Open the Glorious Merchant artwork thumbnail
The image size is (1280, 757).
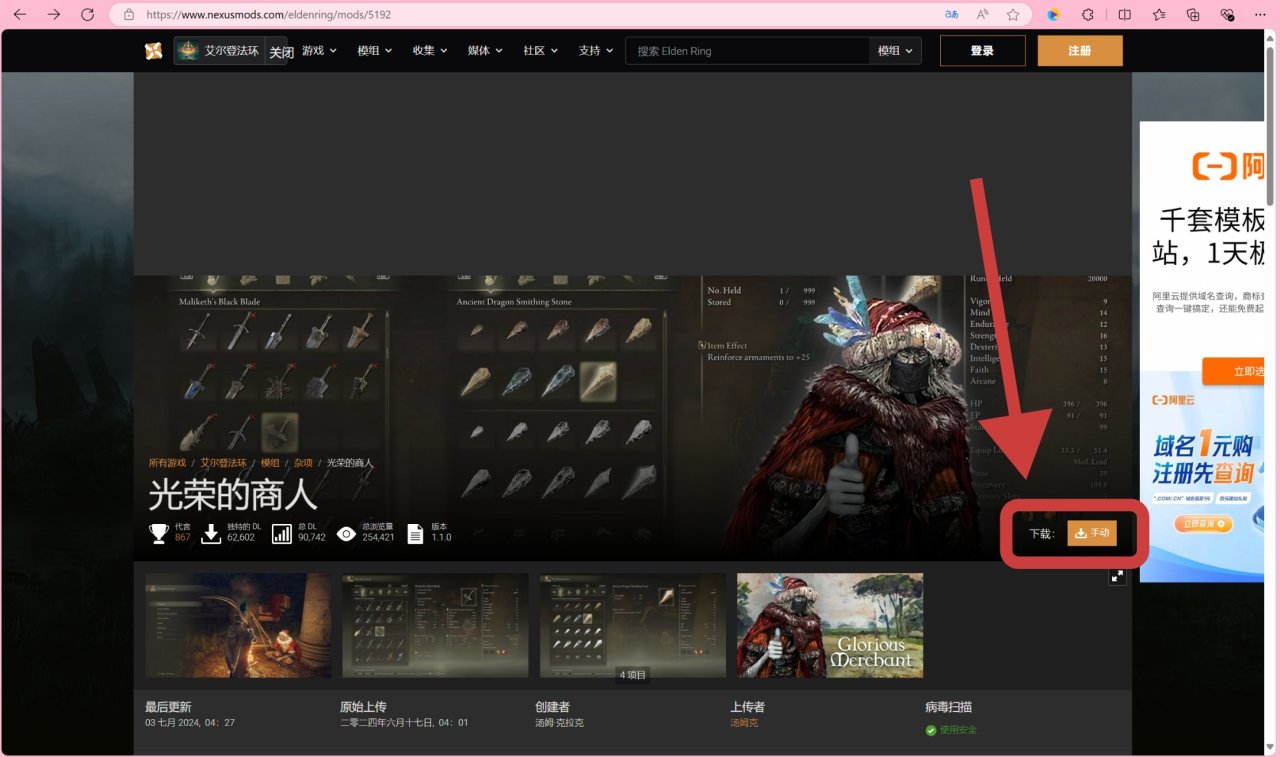click(x=830, y=625)
